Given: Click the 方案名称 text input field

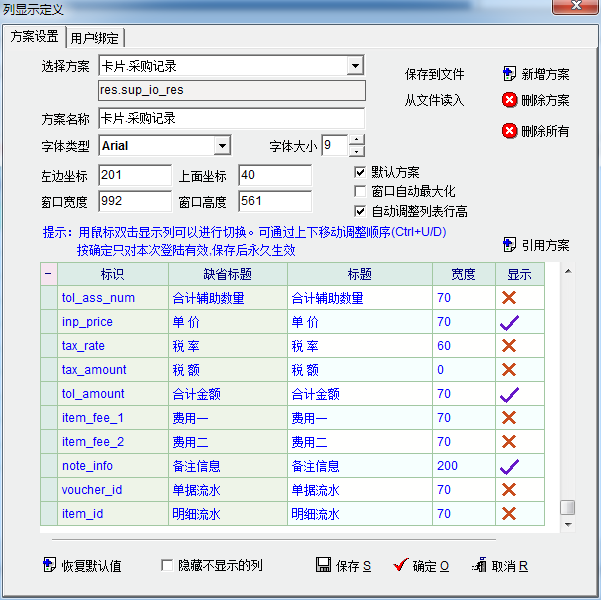Looking at the screenshot, I should click(230, 118).
